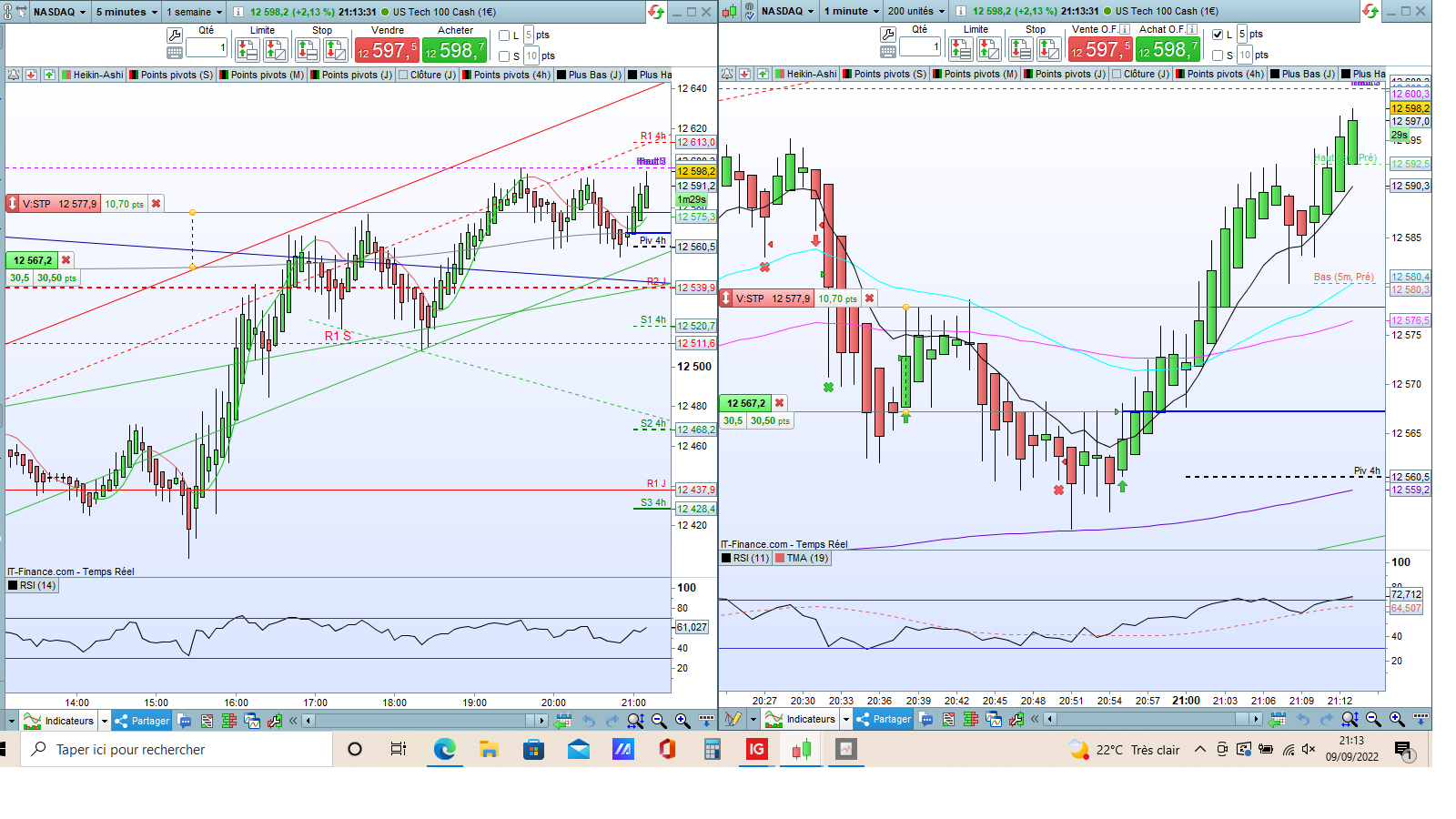This screenshot has width=1456, height=819.
Task: Open Microsoft Edge from the taskbar
Action: coord(444,749)
